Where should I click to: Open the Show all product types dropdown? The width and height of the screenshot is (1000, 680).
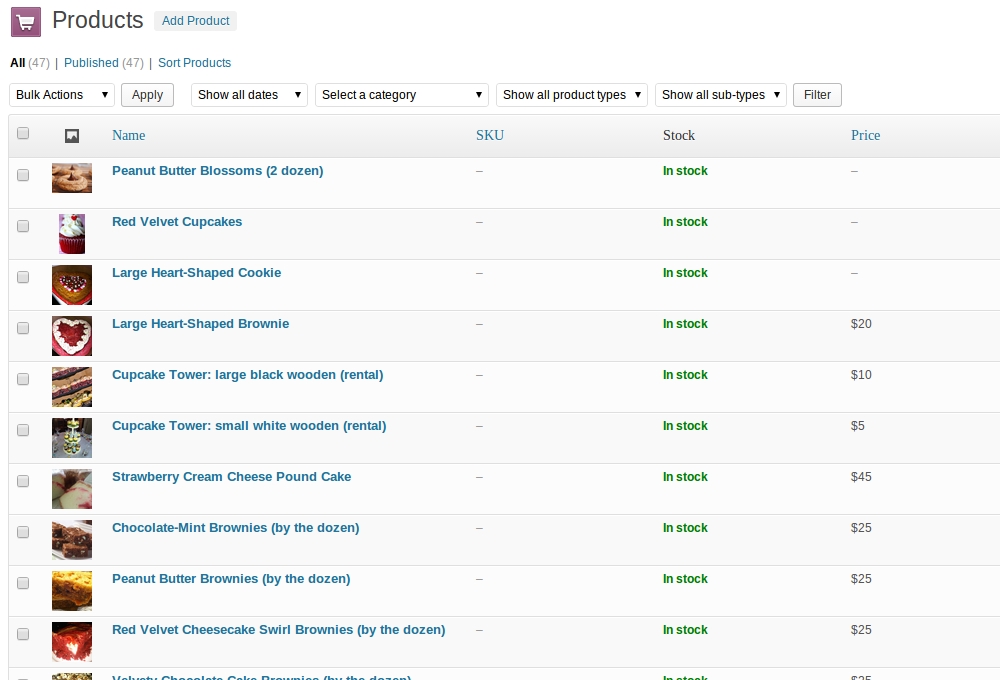click(x=571, y=95)
